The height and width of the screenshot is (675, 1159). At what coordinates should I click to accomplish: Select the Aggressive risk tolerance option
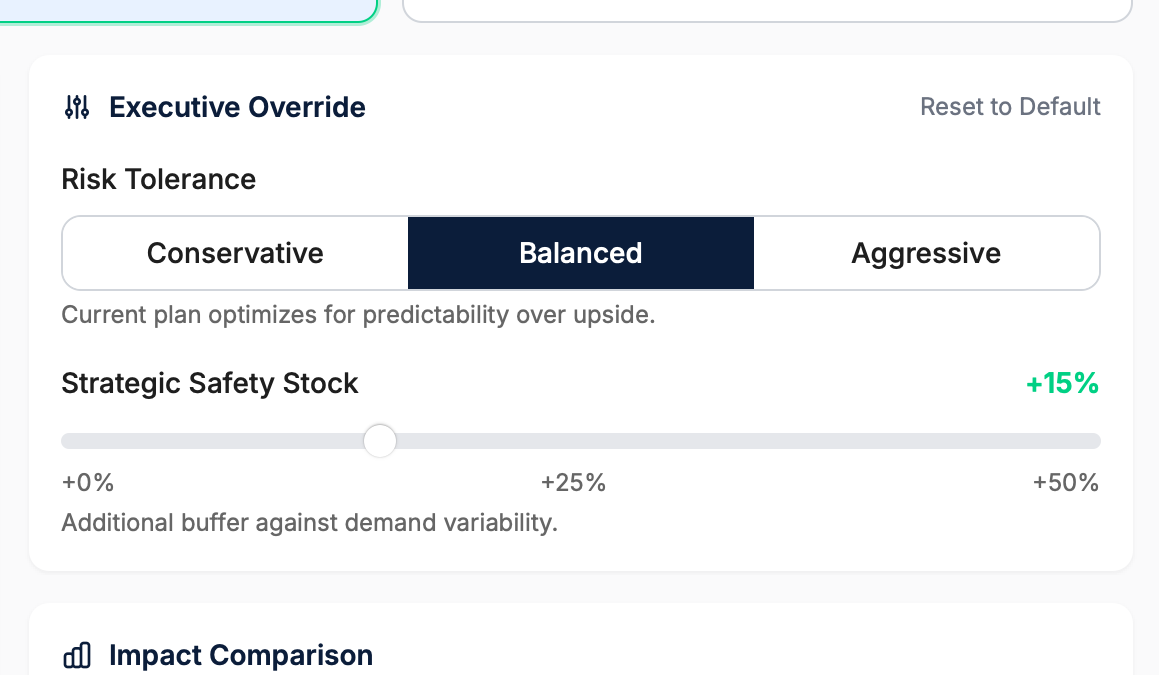pyautogui.click(x=925, y=253)
